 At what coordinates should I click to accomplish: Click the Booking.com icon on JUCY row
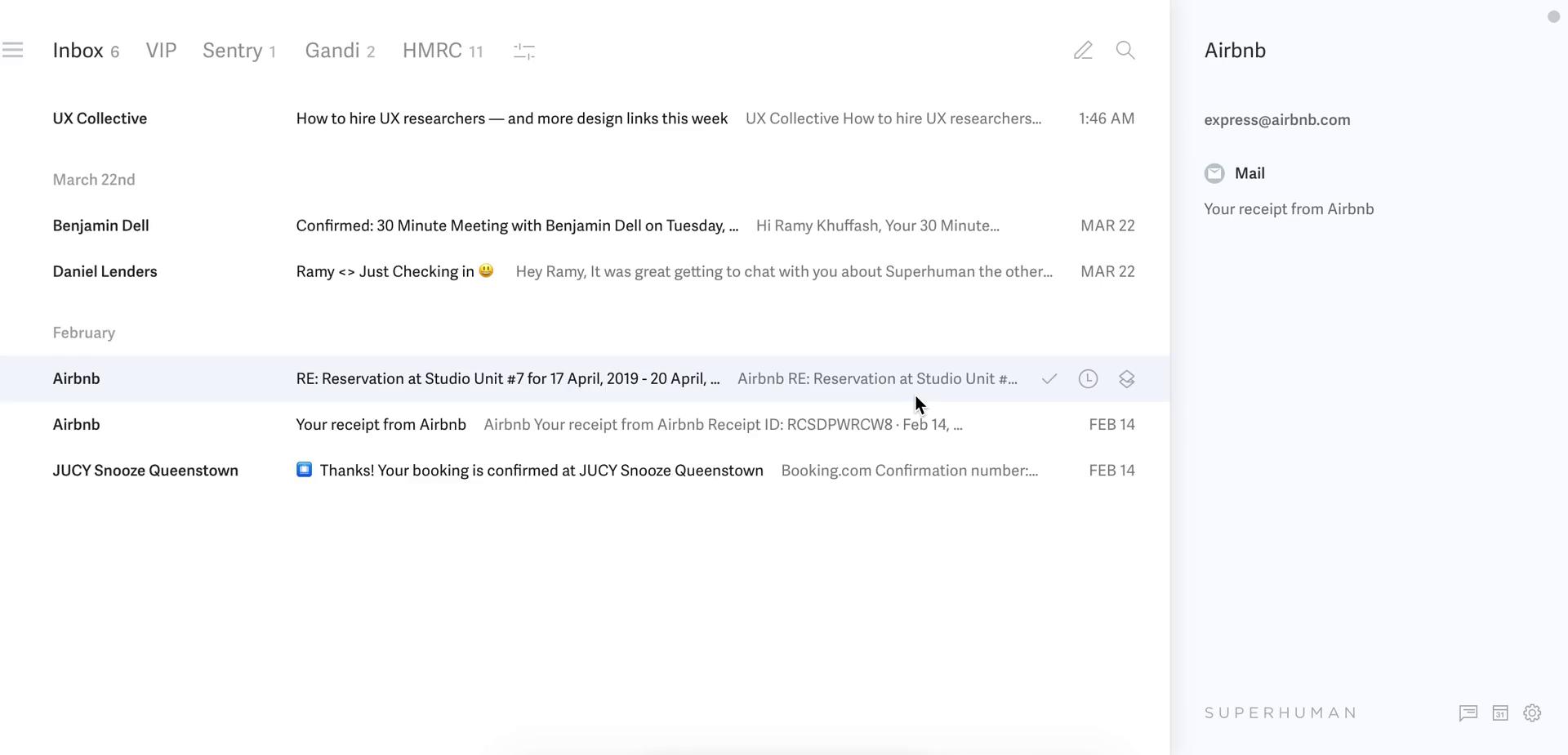[x=304, y=470]
